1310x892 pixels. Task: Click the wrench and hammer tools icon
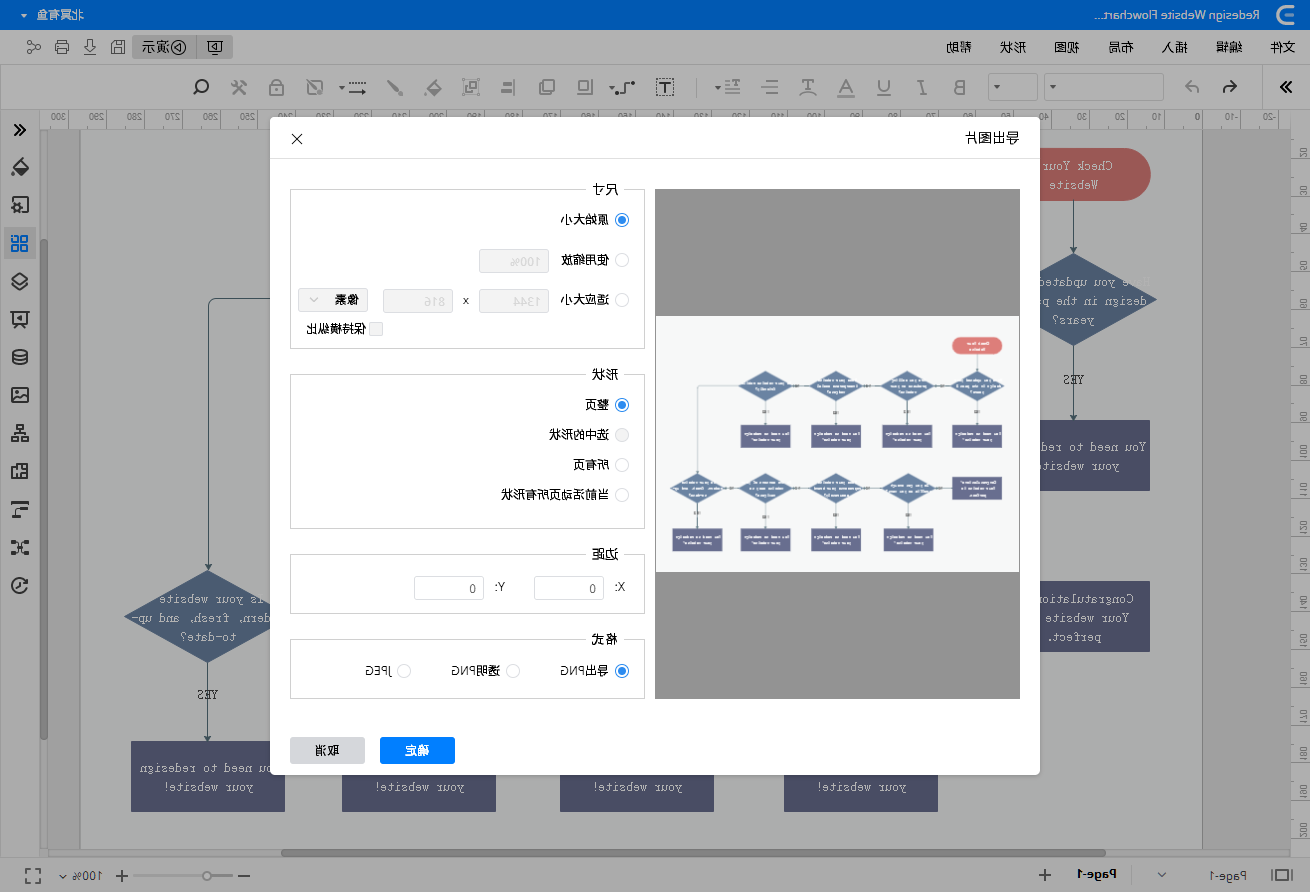pos(238,87)
